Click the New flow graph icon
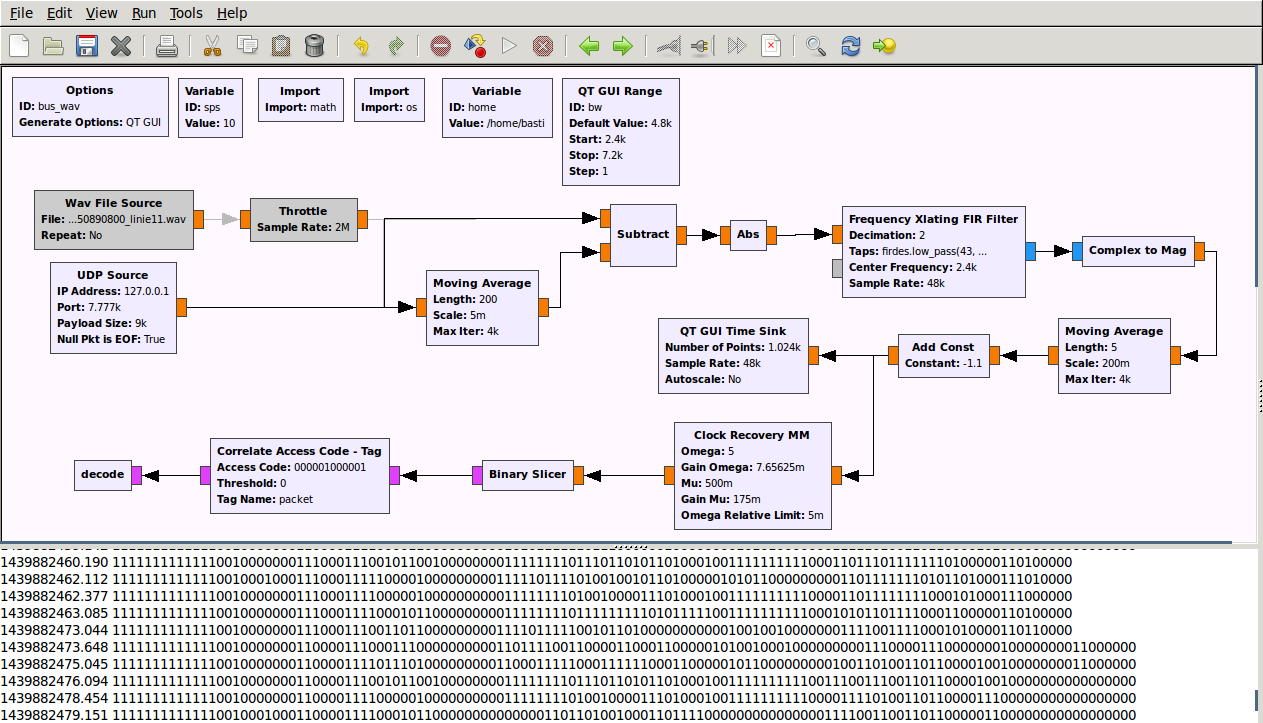Image resolution: width=1263 pixels, height=723 pixels. pos(20,46)
